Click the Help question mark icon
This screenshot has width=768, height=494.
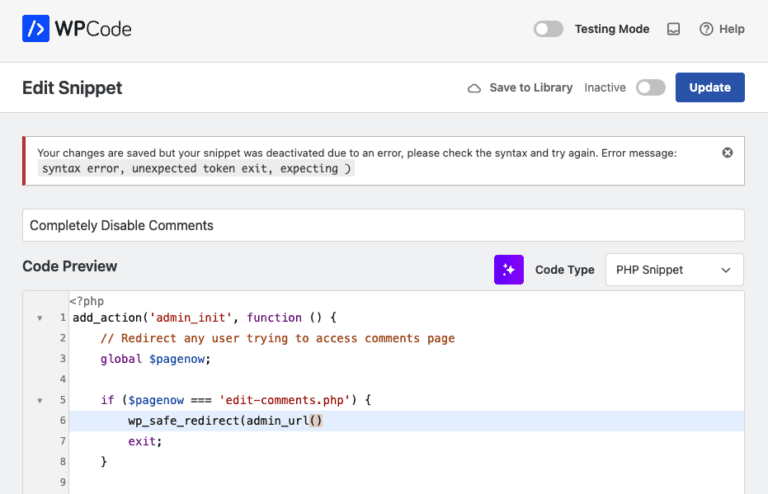tap(706, 29)
